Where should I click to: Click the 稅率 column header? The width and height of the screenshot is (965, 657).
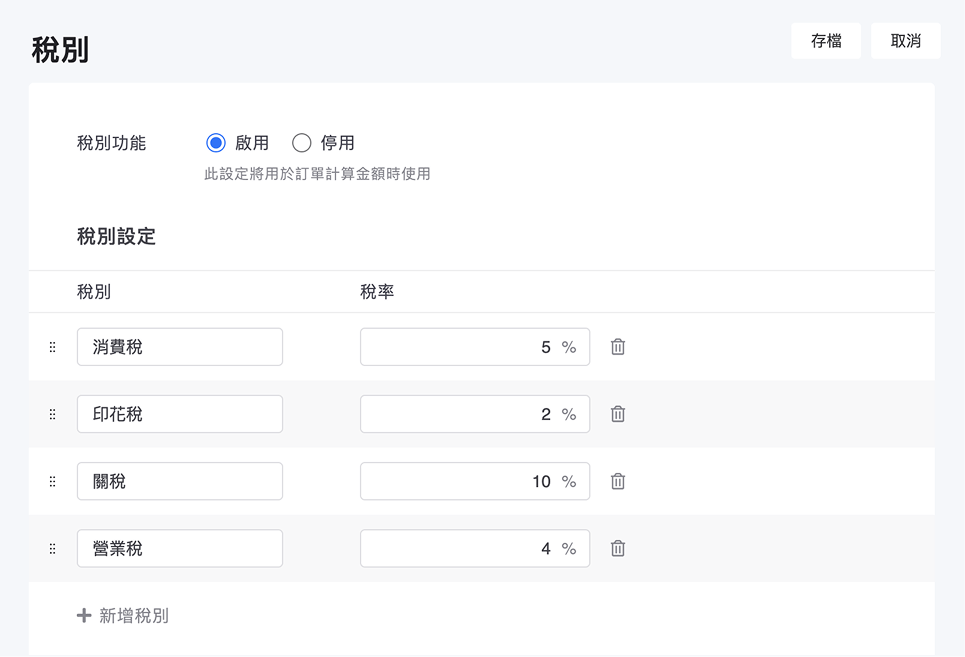click(x=377, y=292)
